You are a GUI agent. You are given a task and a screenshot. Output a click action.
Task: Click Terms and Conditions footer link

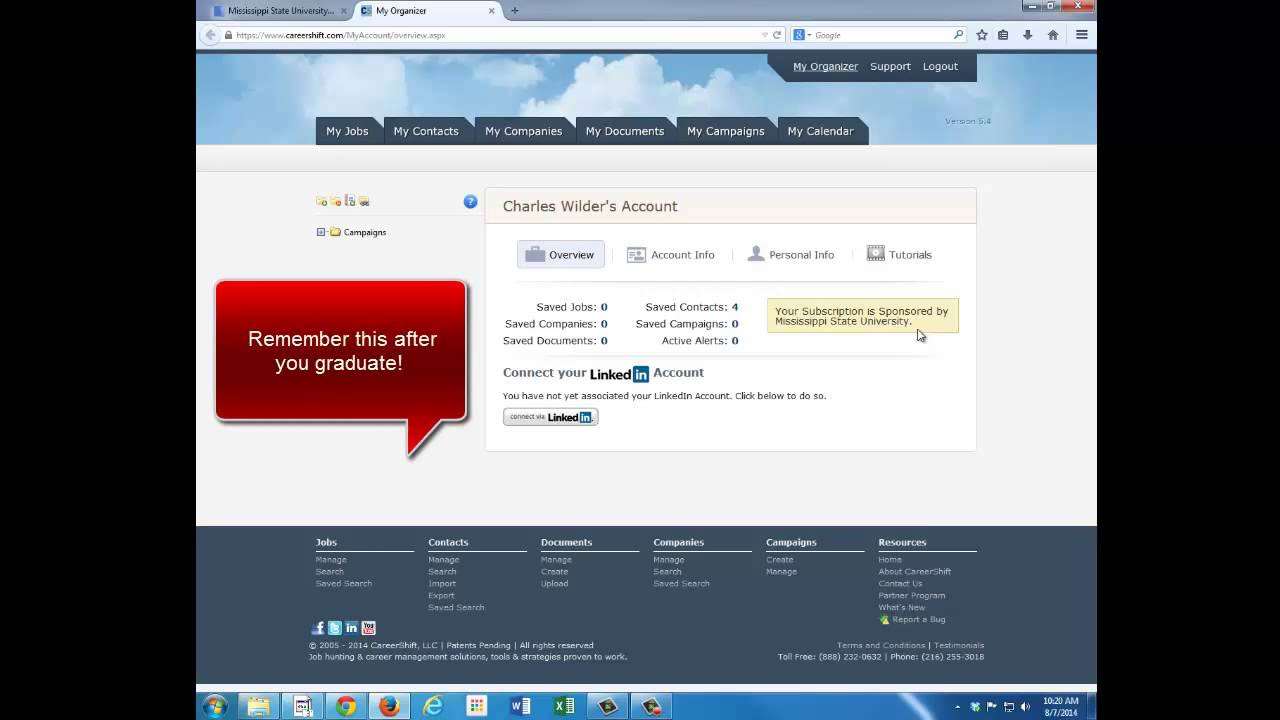(x=881, y=645)
